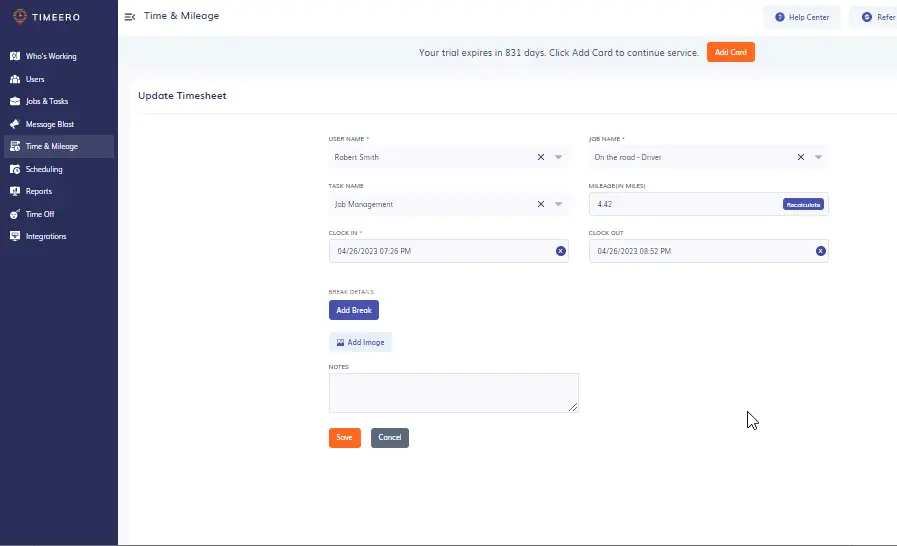The width and height of the screenshot is (897, 546).
Task: Click the Time & Mileage sidebar icon
Action: pos(15,147)
